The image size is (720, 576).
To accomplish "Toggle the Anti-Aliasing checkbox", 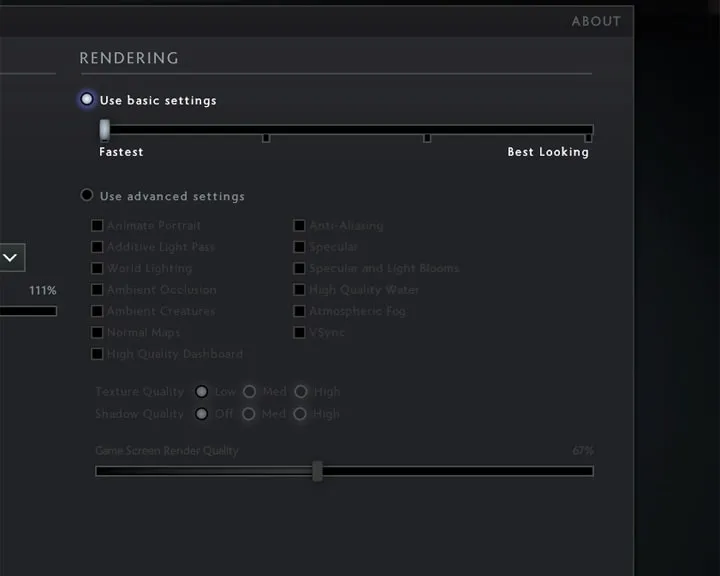I will 299,226.
